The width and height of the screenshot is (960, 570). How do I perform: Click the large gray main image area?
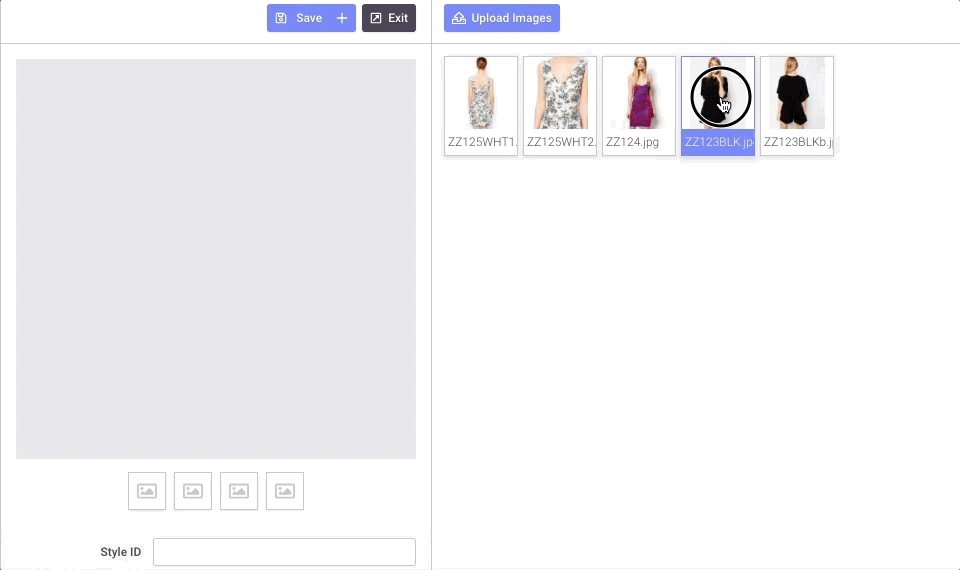point(216,259)
